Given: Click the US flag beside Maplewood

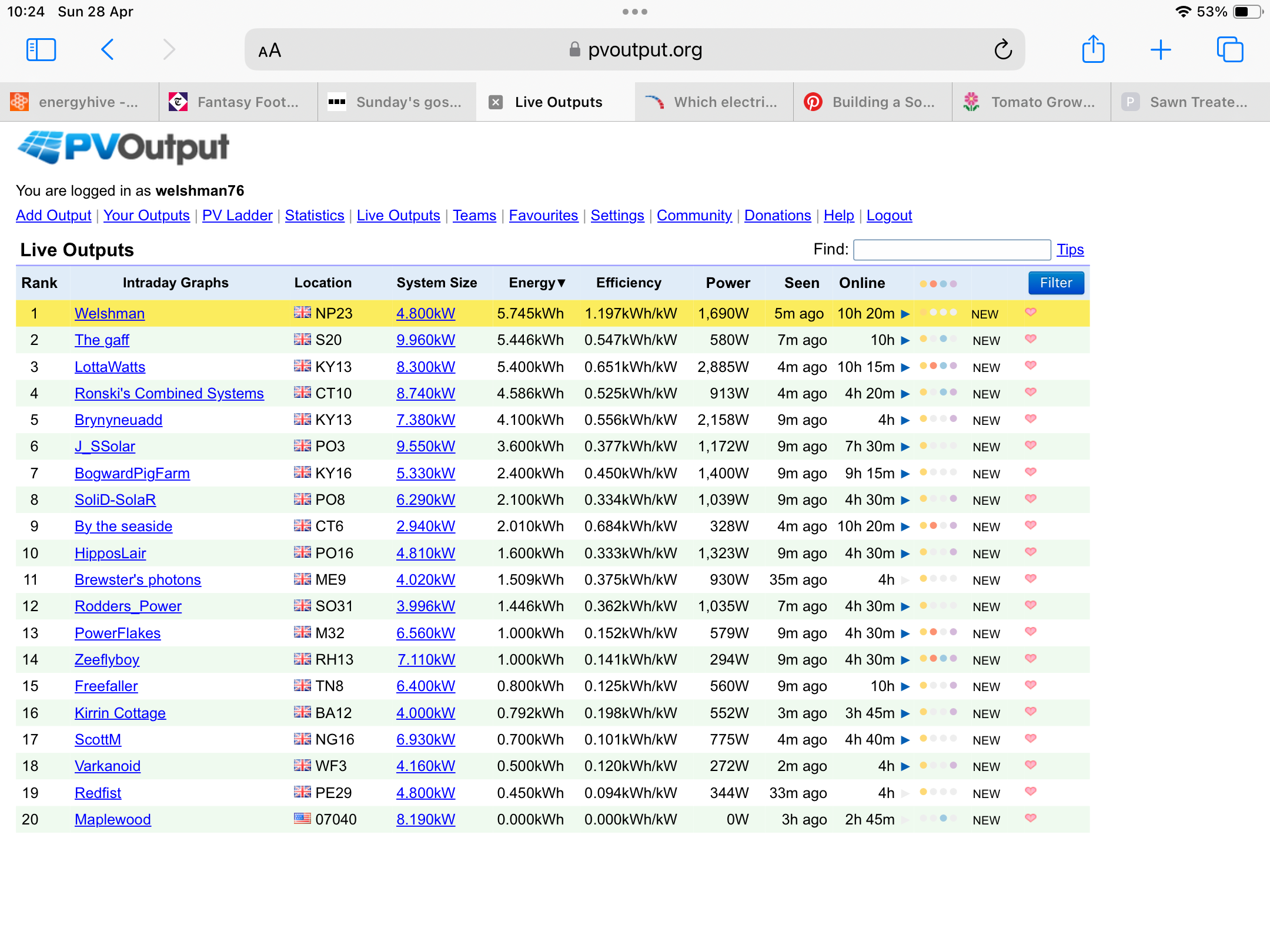Looking at the screenshot, I should 302,819.
